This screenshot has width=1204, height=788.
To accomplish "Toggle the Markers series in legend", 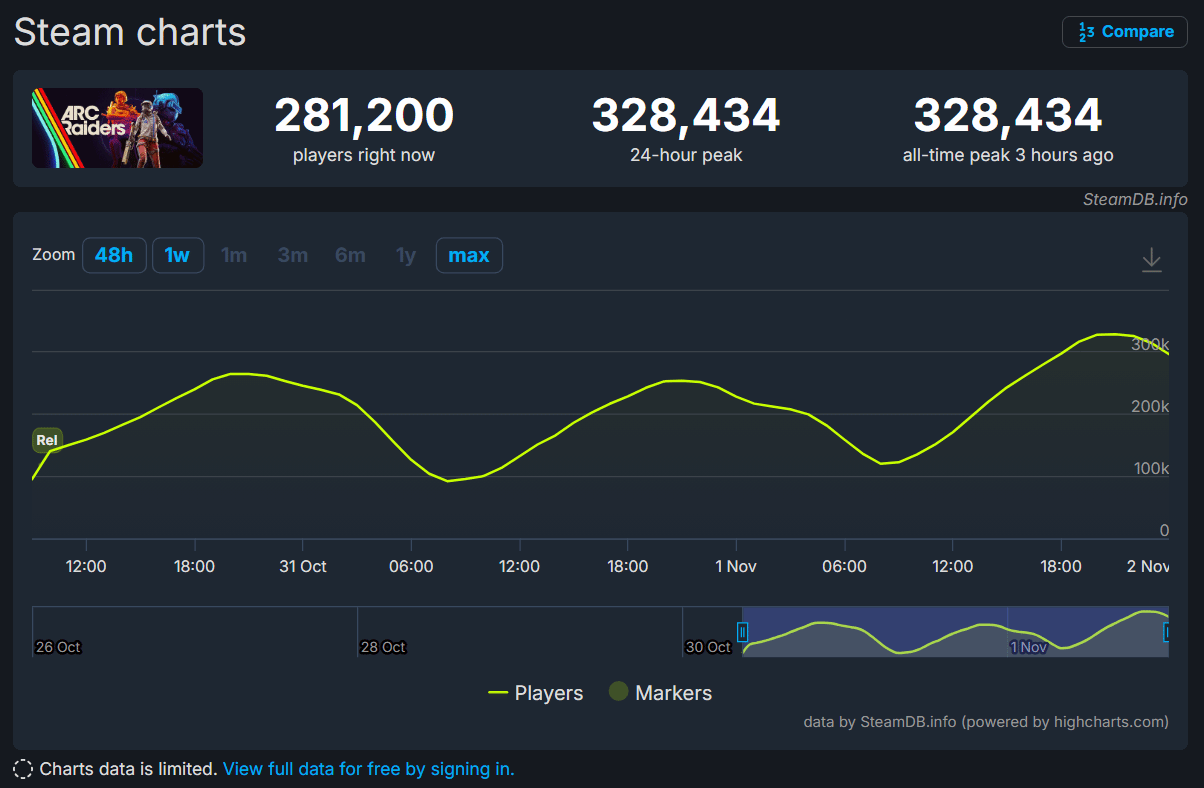I will [661, 693].
